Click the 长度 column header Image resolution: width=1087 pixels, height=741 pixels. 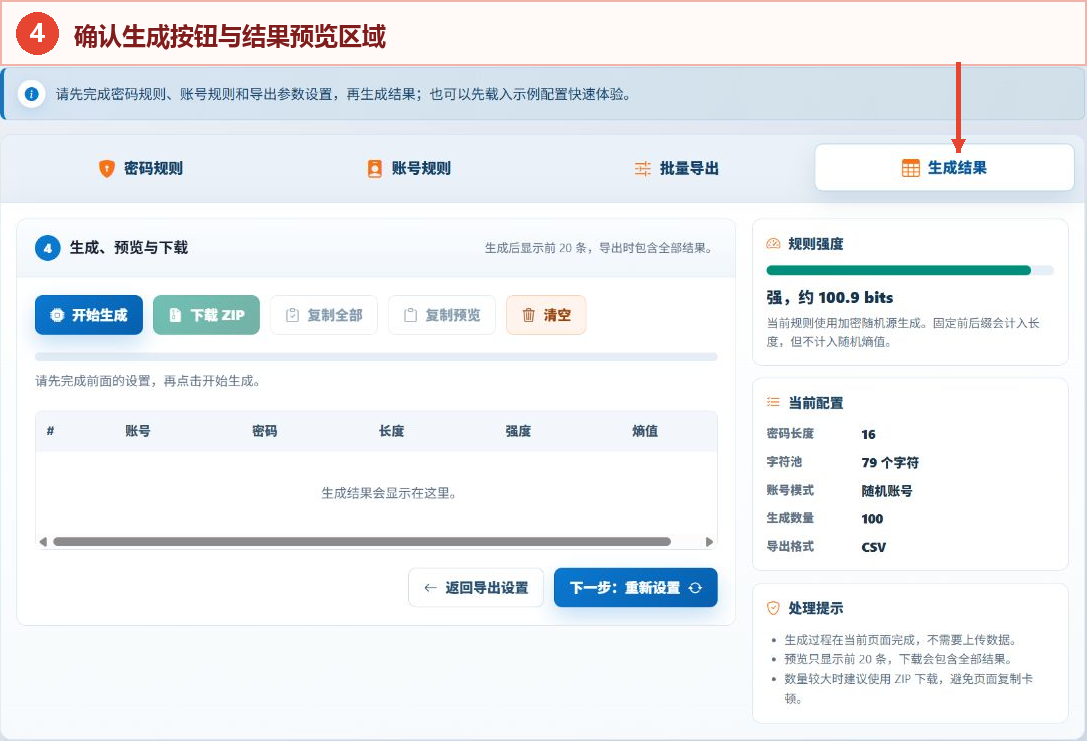391,431
